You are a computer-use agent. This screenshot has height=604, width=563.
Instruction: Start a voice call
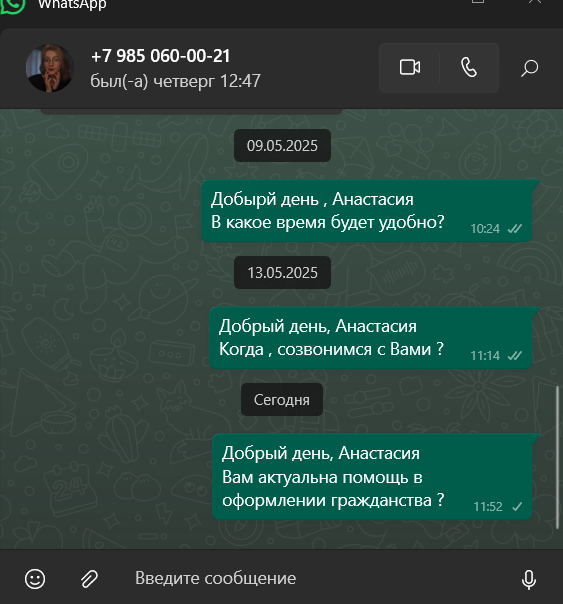click(469, 68)
